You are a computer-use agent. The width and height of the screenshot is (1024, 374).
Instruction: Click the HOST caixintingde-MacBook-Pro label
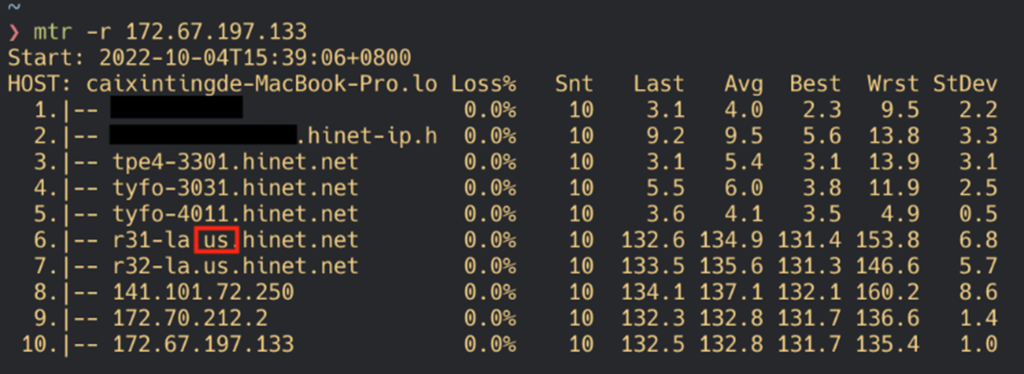[223, 84]
